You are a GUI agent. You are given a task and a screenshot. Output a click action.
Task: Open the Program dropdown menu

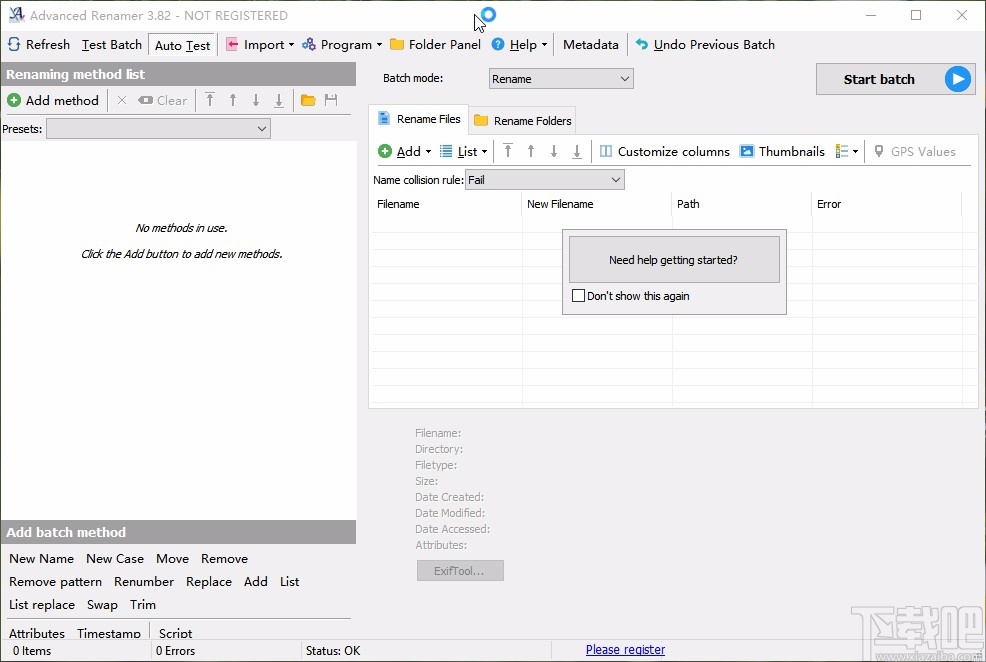(342, 45)
